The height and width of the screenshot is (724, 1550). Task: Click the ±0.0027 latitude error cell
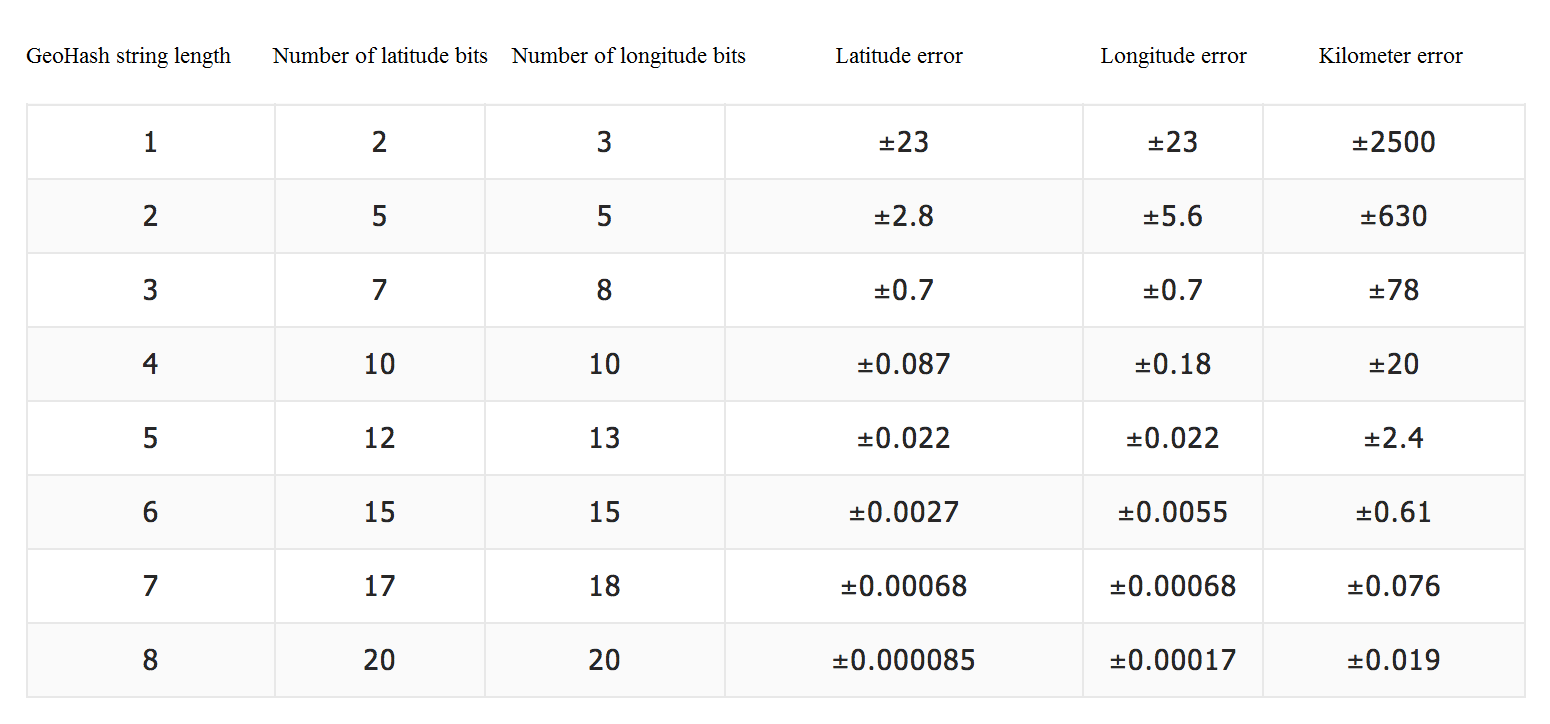904,512
